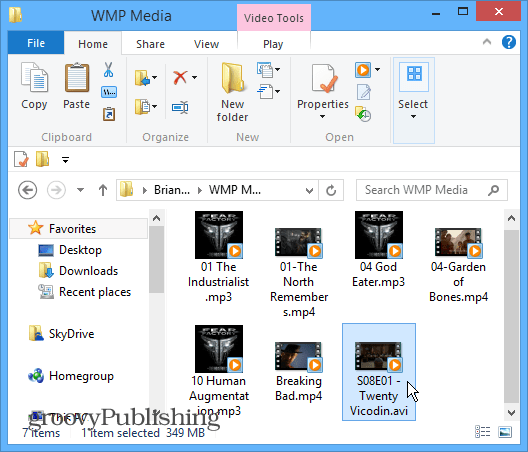The width and height of the screenshot is (528, 452).
Task: Switch to large thumbnails view icon
Action: click(505, 432)
